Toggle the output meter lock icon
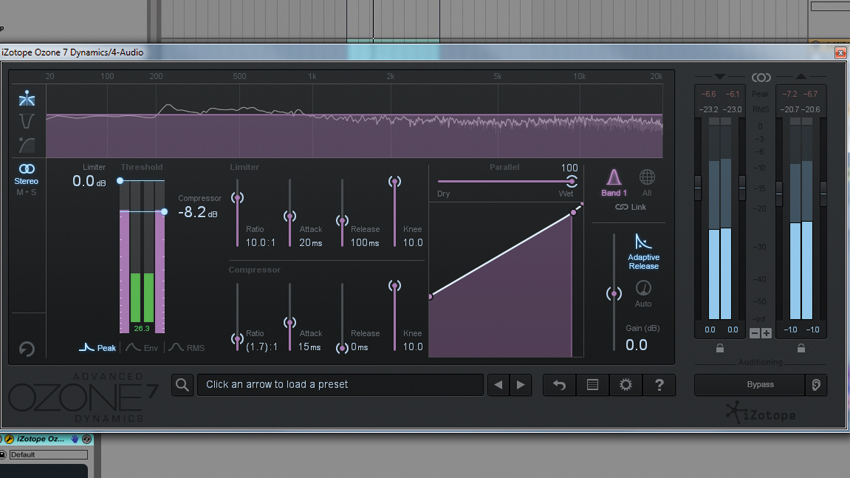Screen dimensions: 850x478 point(801,348)
